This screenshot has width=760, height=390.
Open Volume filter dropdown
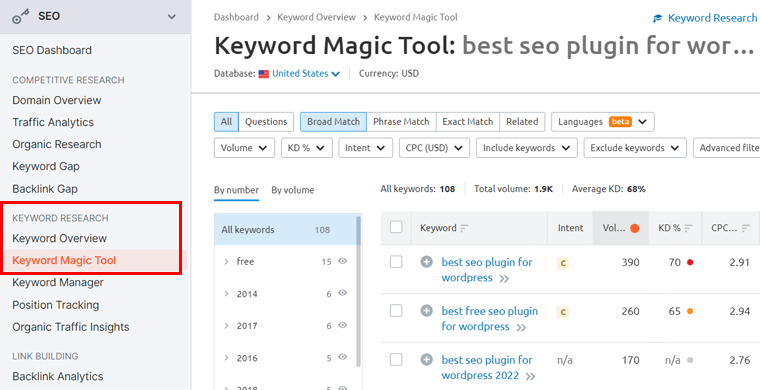(244, 148)
